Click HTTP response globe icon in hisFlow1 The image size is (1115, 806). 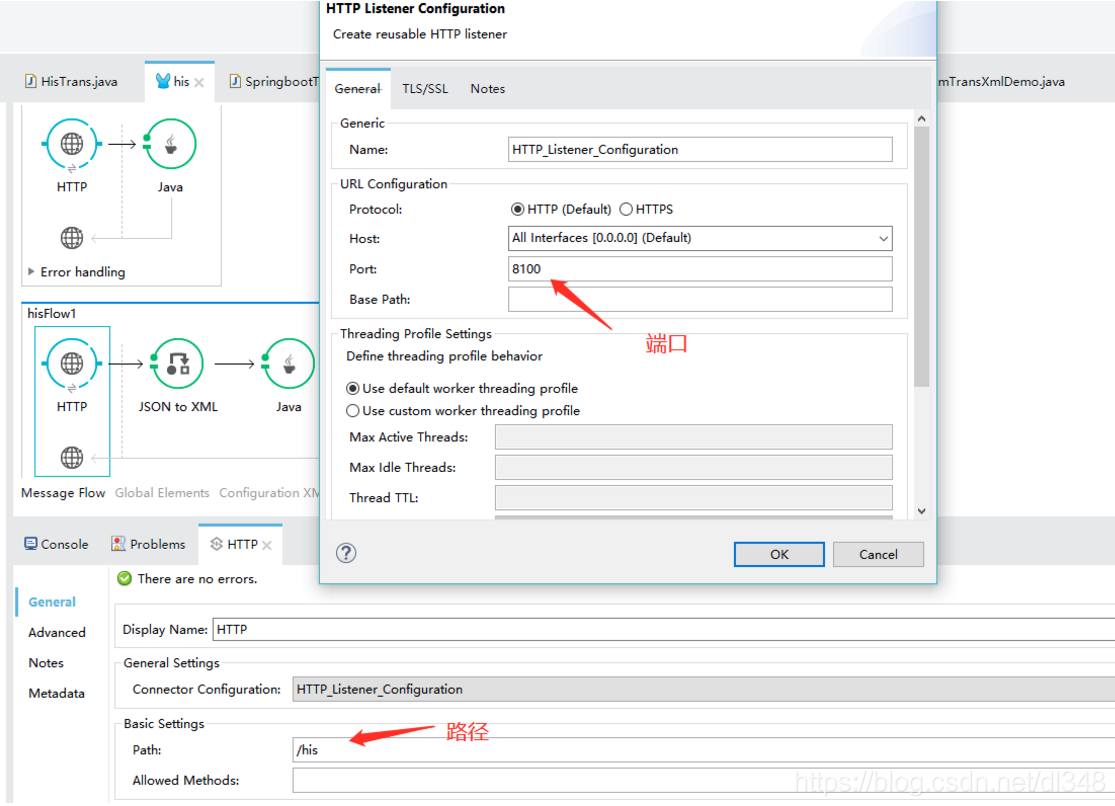point(72,457)
